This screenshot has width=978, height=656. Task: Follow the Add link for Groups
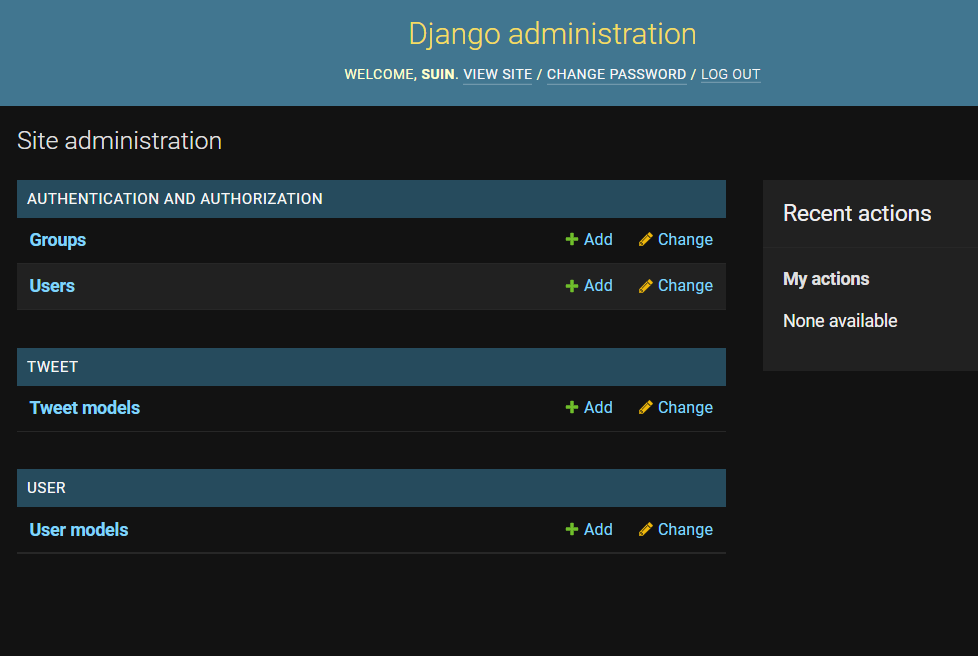[598, 239]
